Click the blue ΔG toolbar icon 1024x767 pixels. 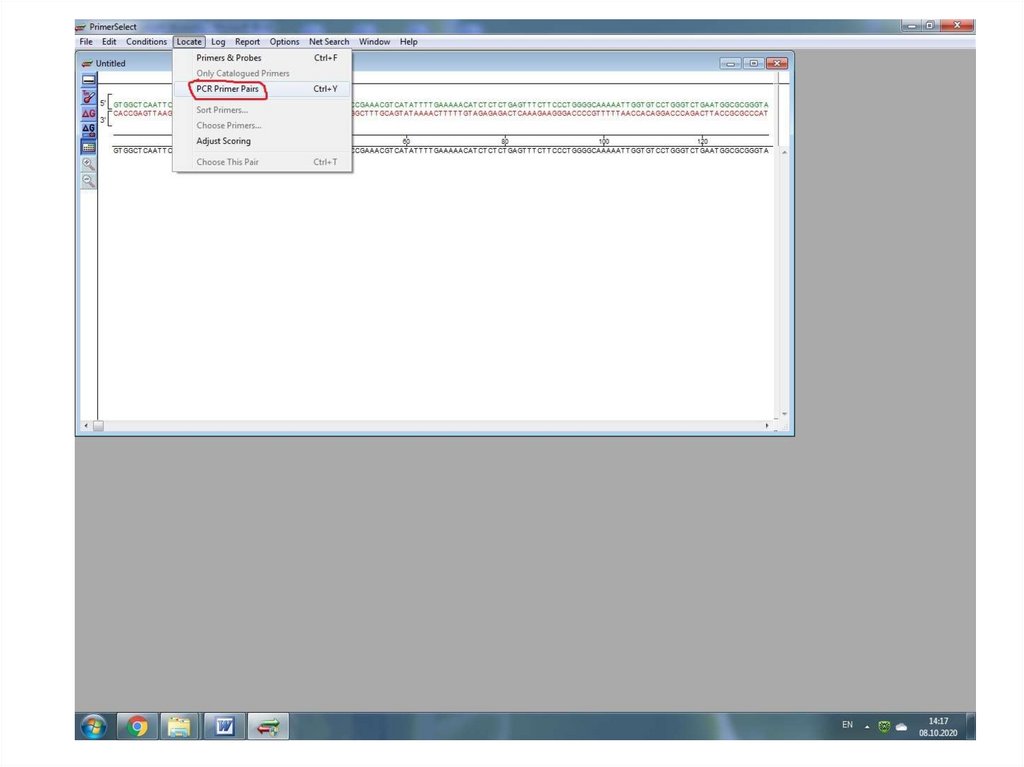click(x=89, y=130)
